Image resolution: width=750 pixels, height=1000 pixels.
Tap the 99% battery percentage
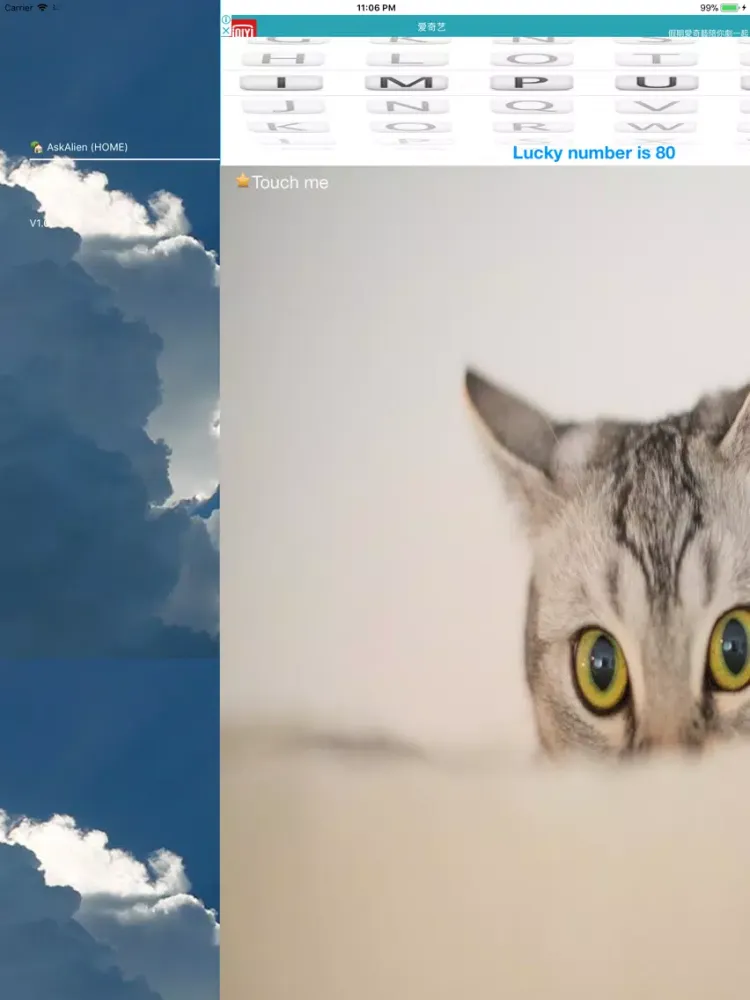click(709, 8)
